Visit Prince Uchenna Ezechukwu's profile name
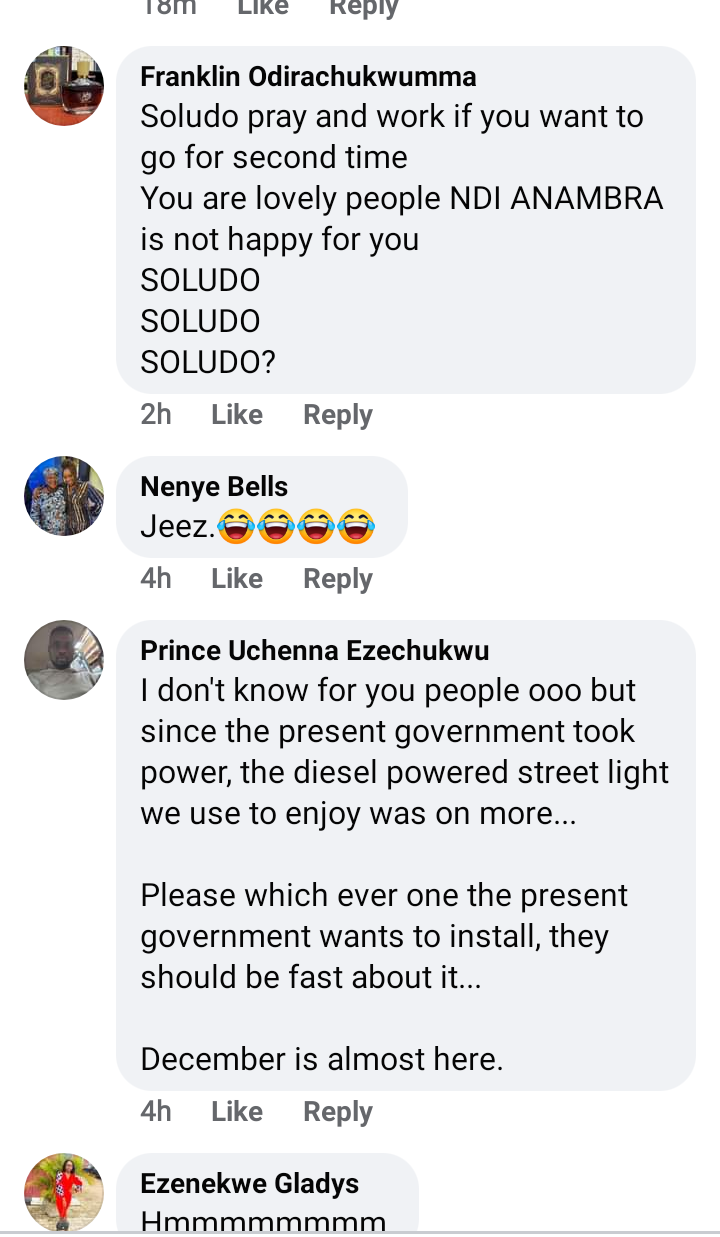The height and width of the screenshot is (1237, 720). 315,651
